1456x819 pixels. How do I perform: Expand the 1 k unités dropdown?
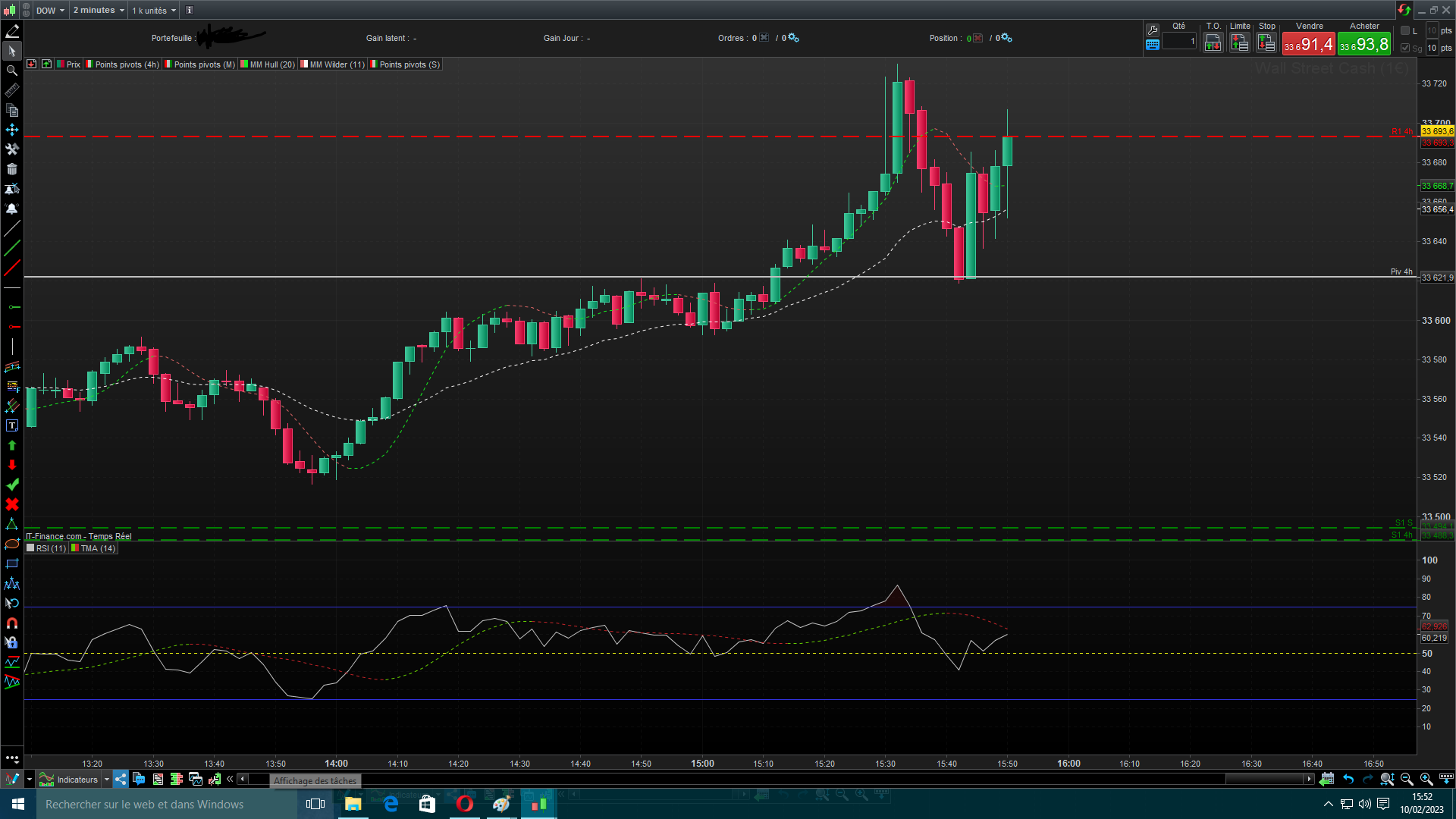154,11
